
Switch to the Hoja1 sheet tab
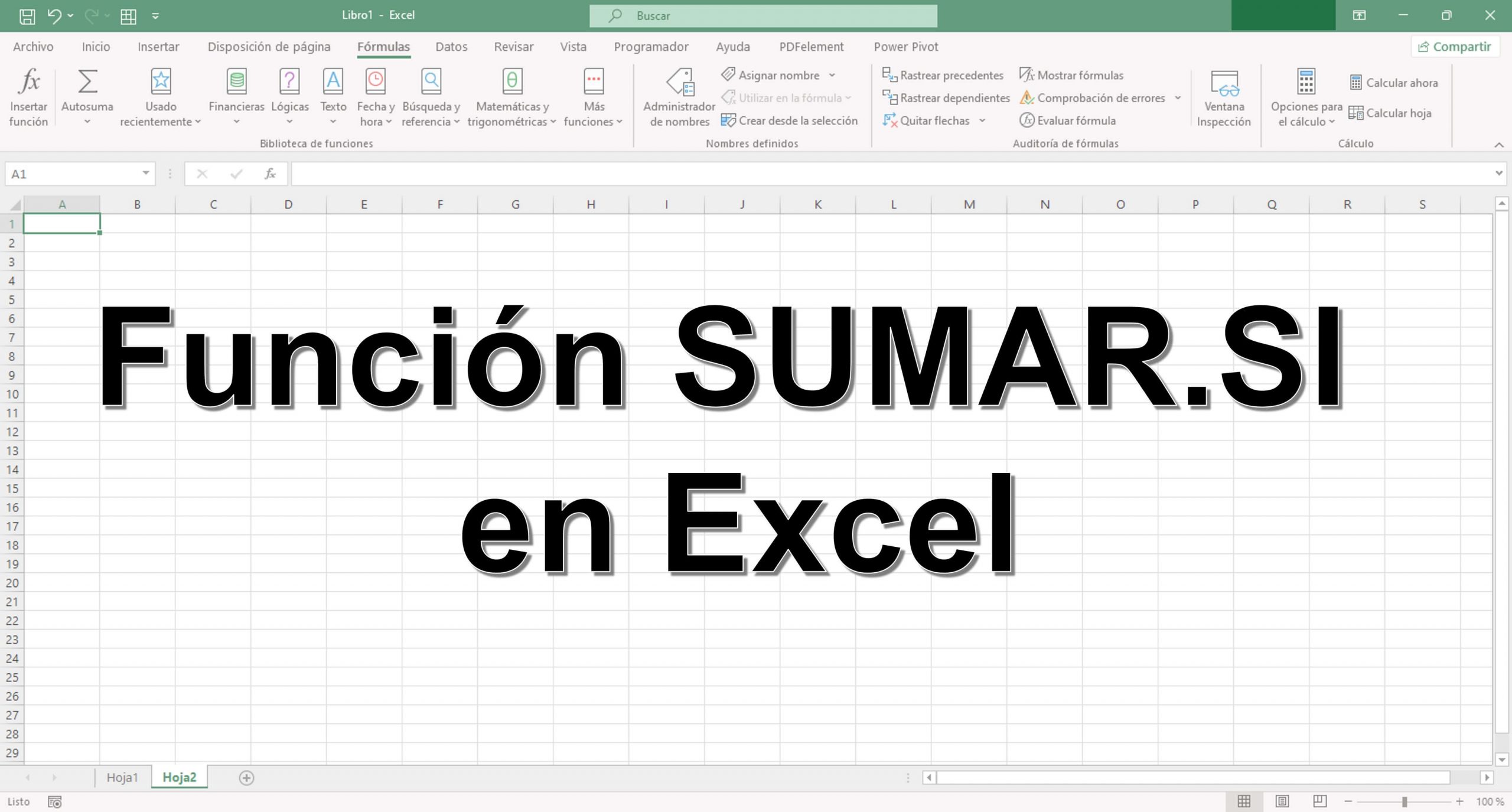pos(122,777)
